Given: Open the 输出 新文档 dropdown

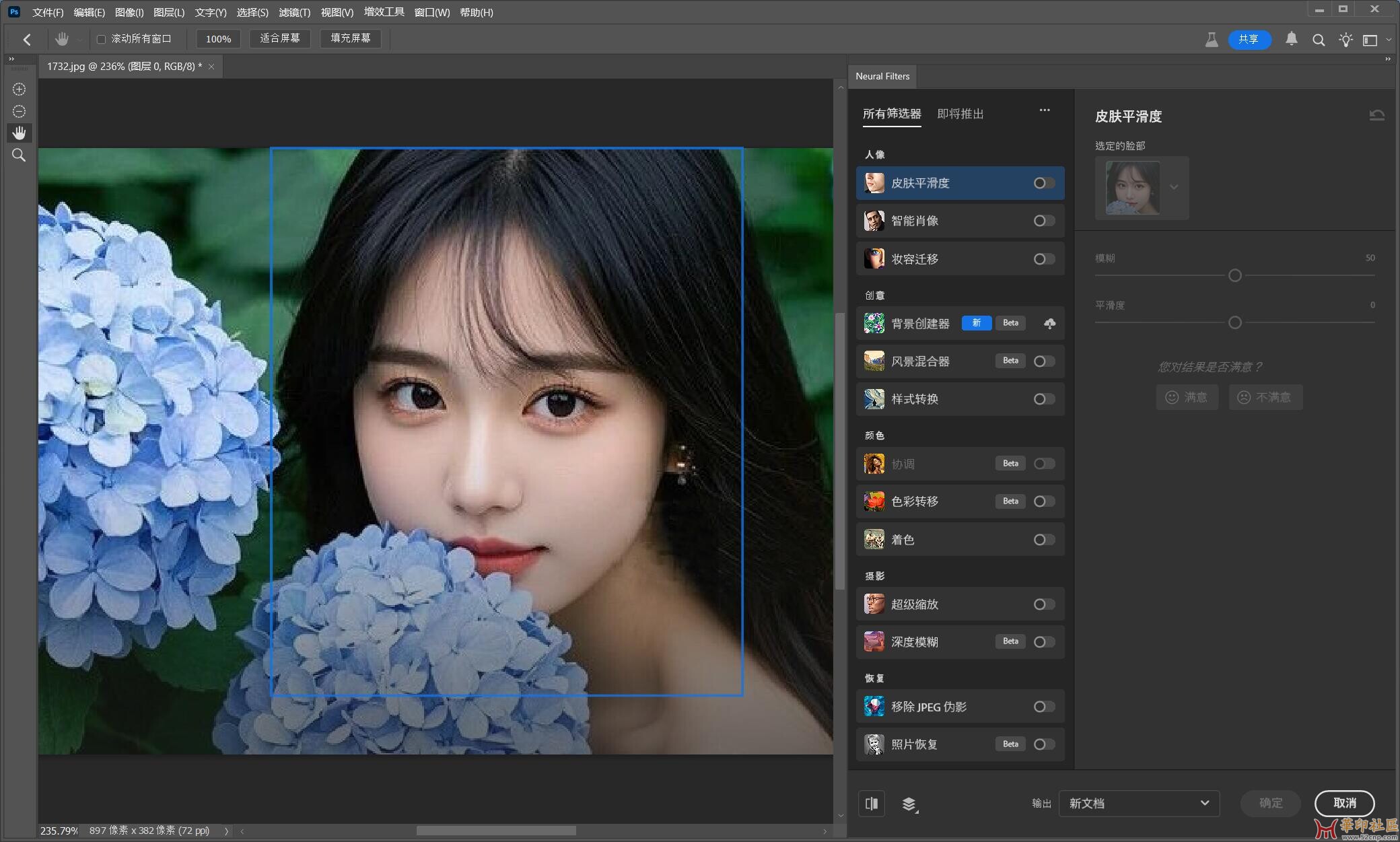Looking at the screenshot, I should (x=1139, y=803).
